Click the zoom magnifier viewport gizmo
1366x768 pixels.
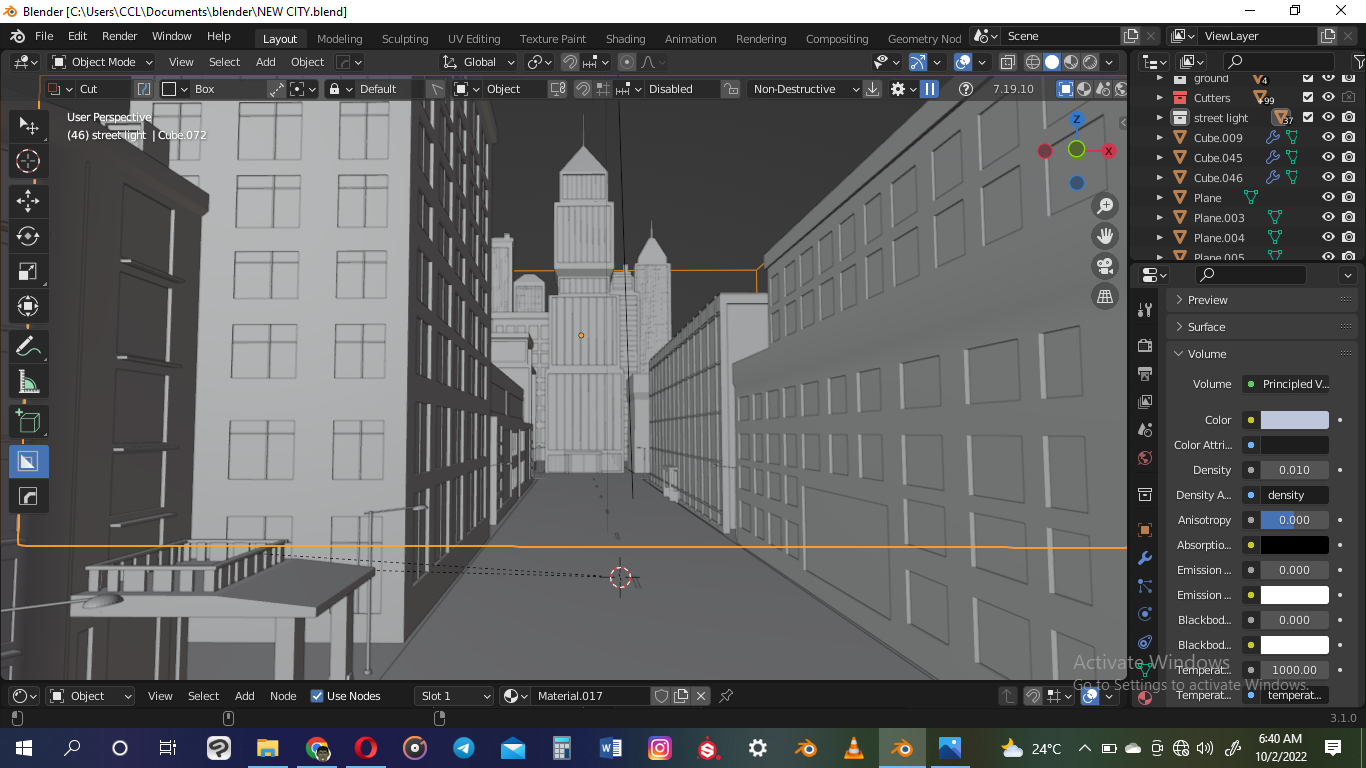click(x=1105, y=206)
